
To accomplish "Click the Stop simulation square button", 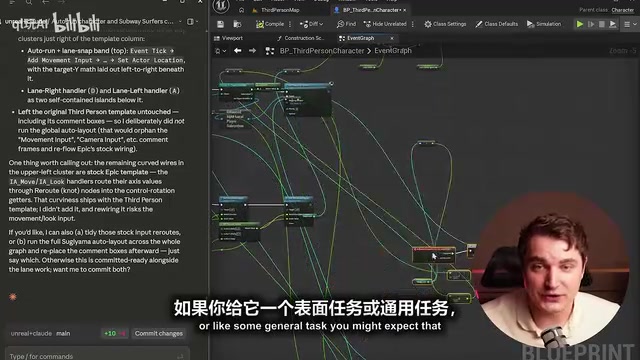I will tap(602, 24).
